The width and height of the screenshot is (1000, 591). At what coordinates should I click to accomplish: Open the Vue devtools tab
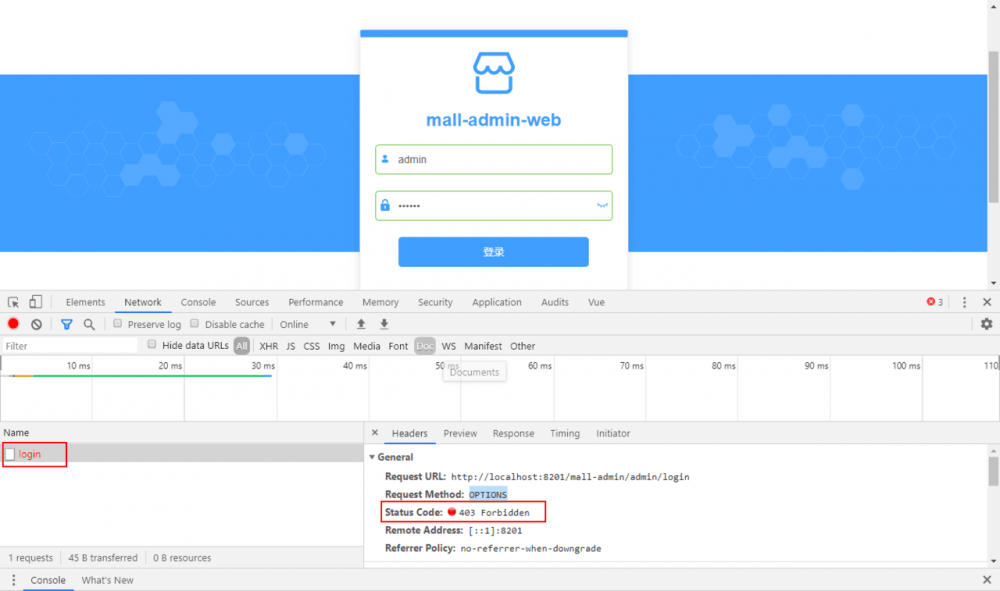point(596,302)
